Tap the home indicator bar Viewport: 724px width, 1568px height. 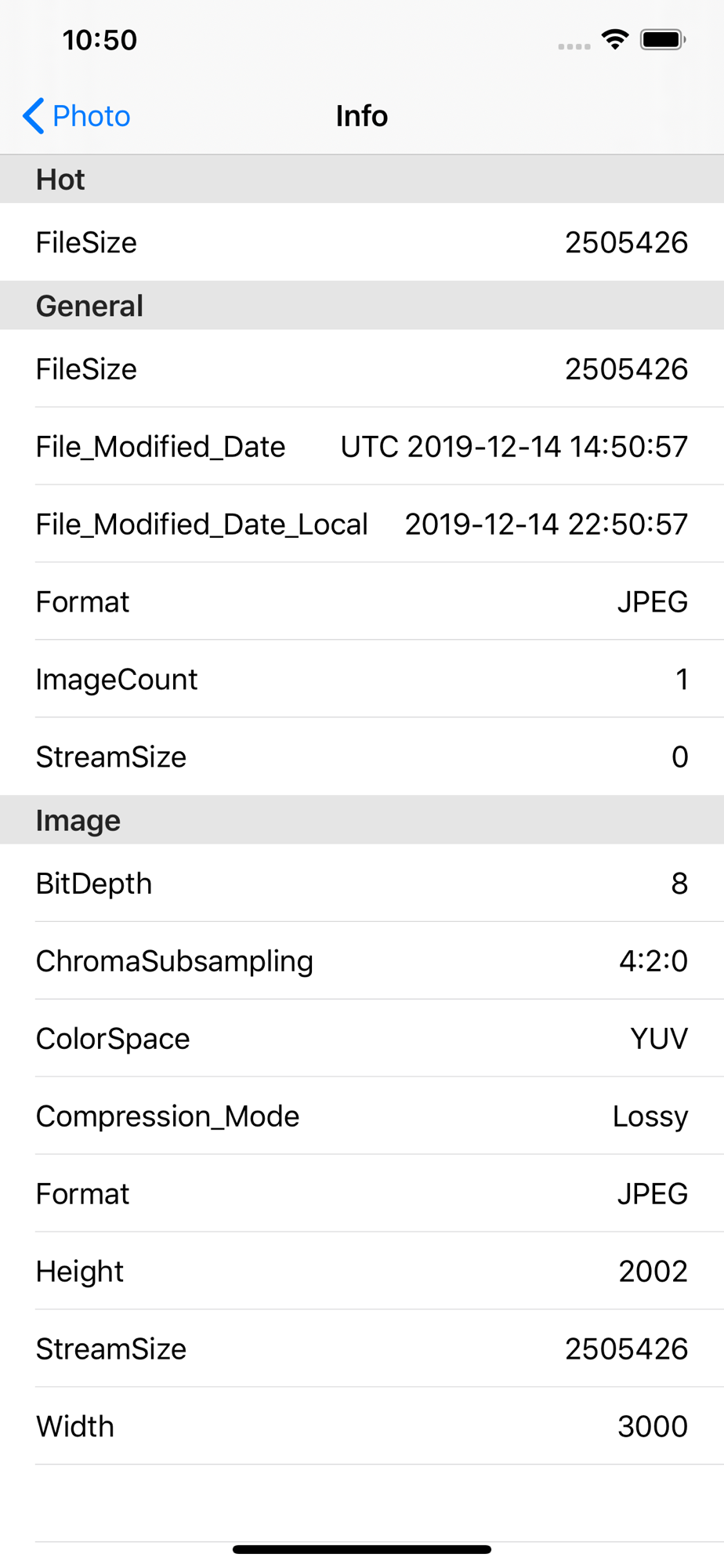362,1549
